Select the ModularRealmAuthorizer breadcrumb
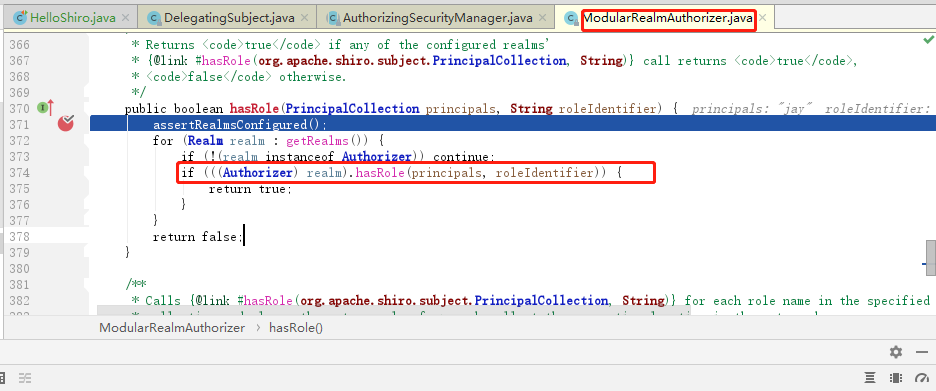 coord(172,328)
